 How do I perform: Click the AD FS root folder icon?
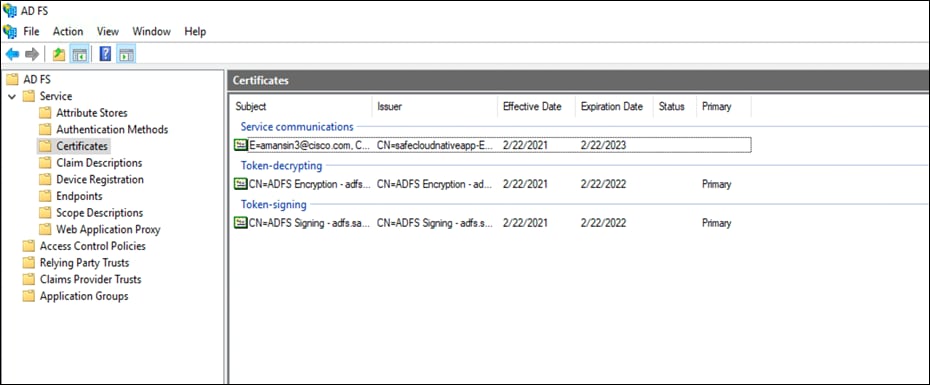12,79
